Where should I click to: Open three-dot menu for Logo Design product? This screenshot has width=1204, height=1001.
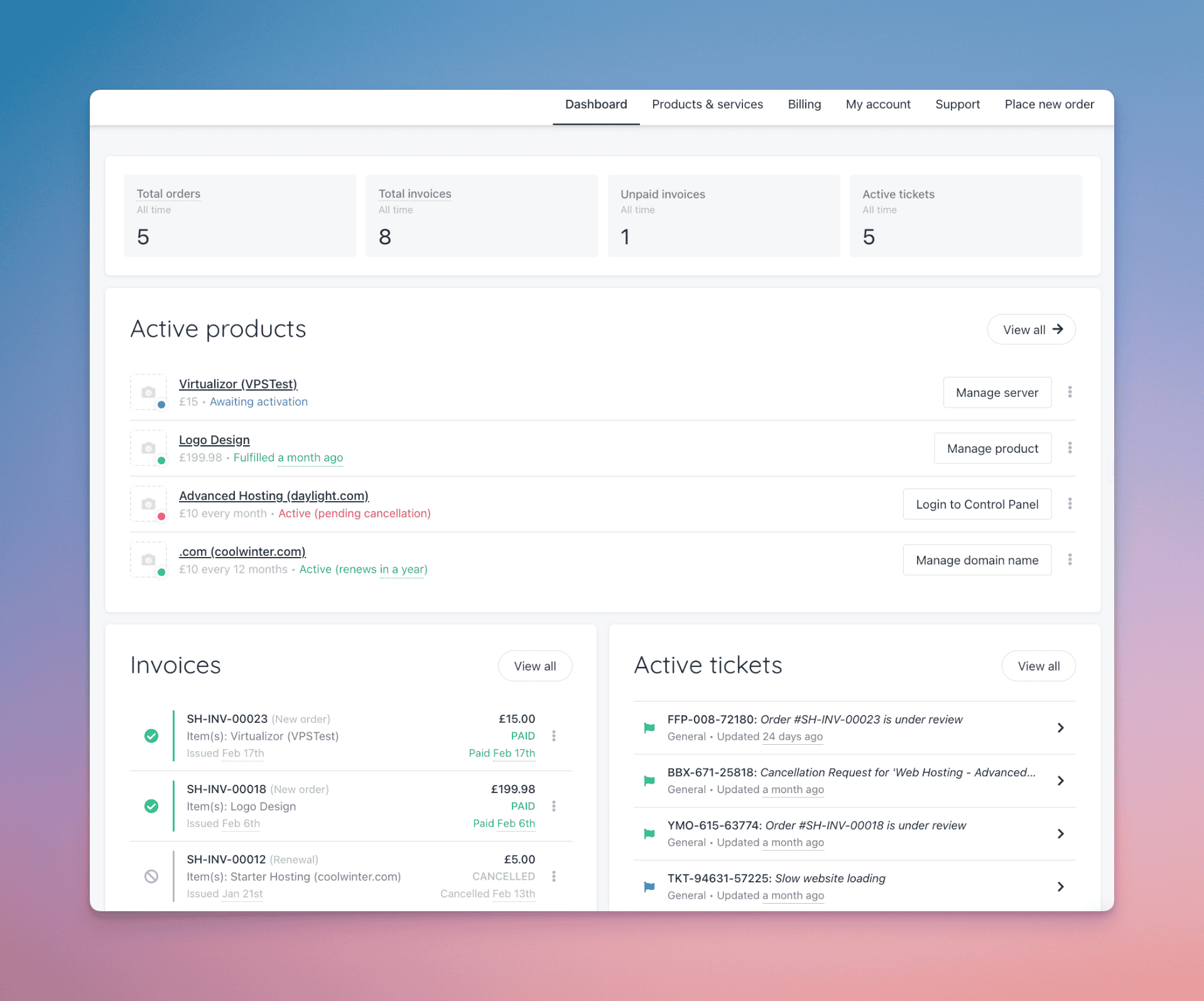coord(1070,448)
